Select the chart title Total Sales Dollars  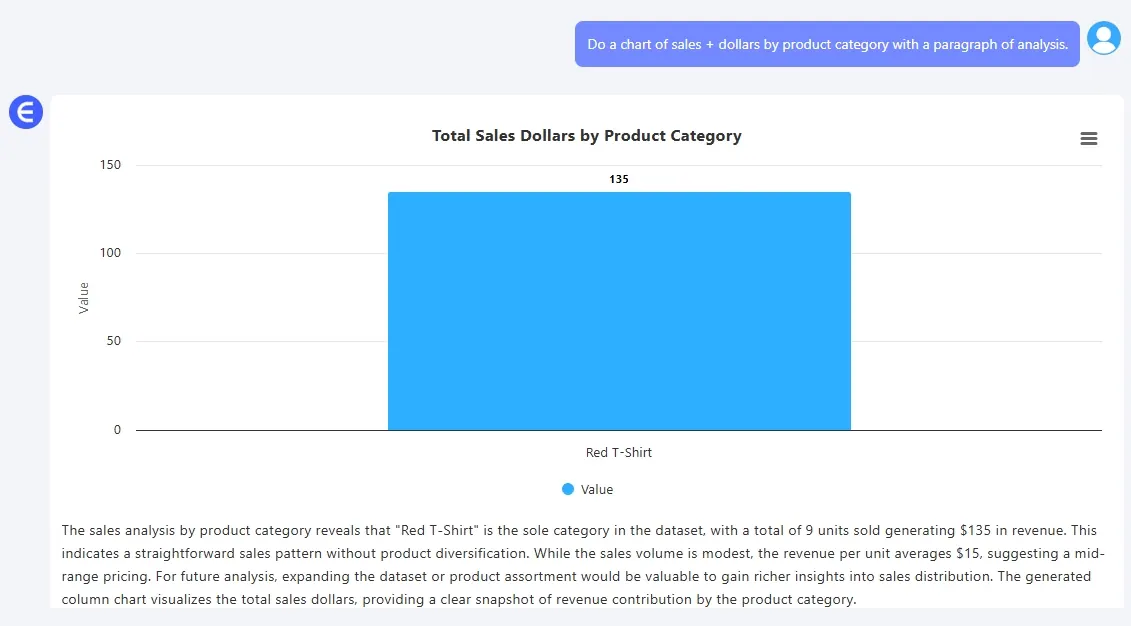pos(586,136)
